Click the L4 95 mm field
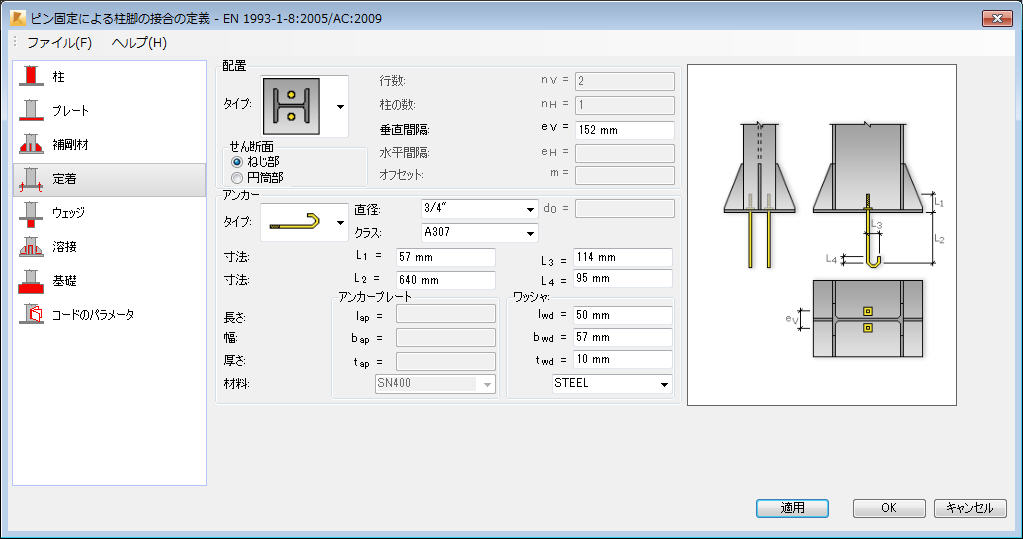 (623, 279)
